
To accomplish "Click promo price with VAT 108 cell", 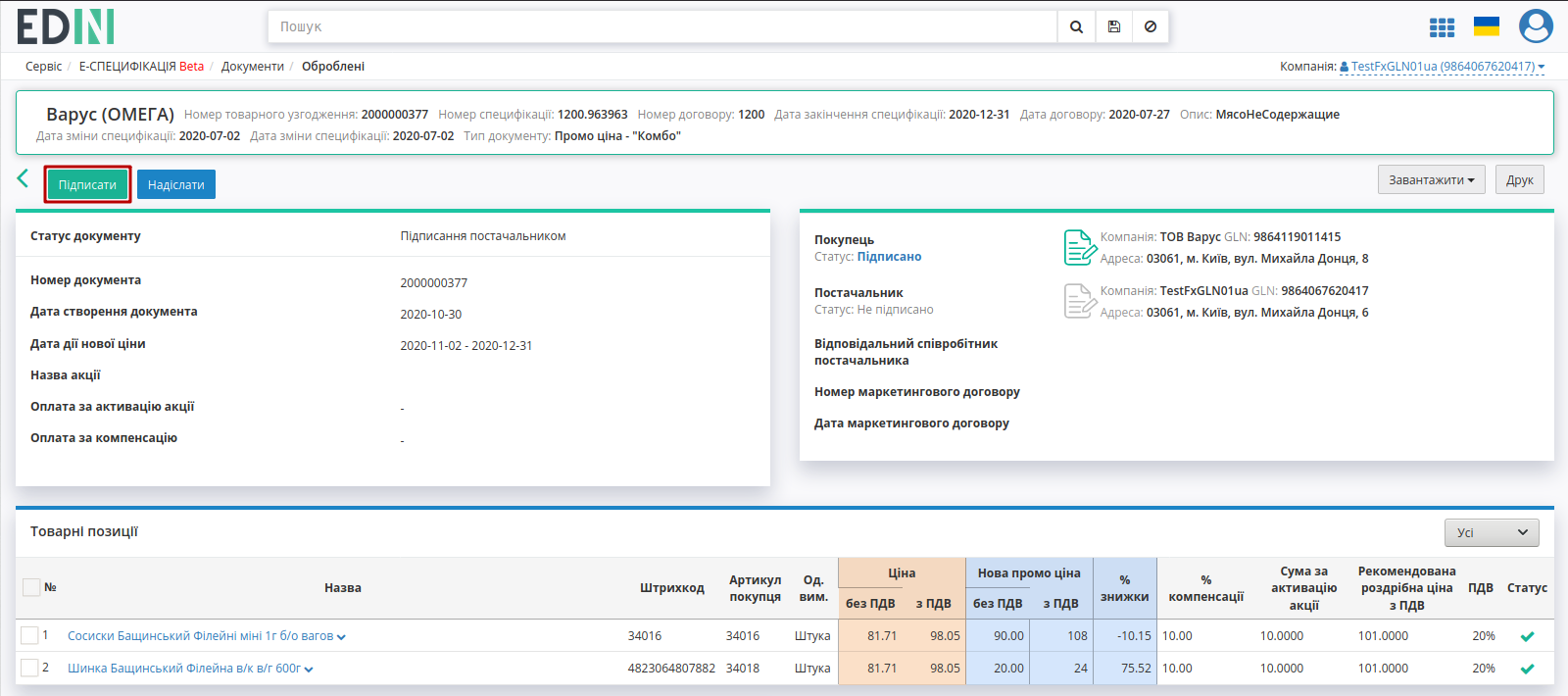I will 1077,636.
